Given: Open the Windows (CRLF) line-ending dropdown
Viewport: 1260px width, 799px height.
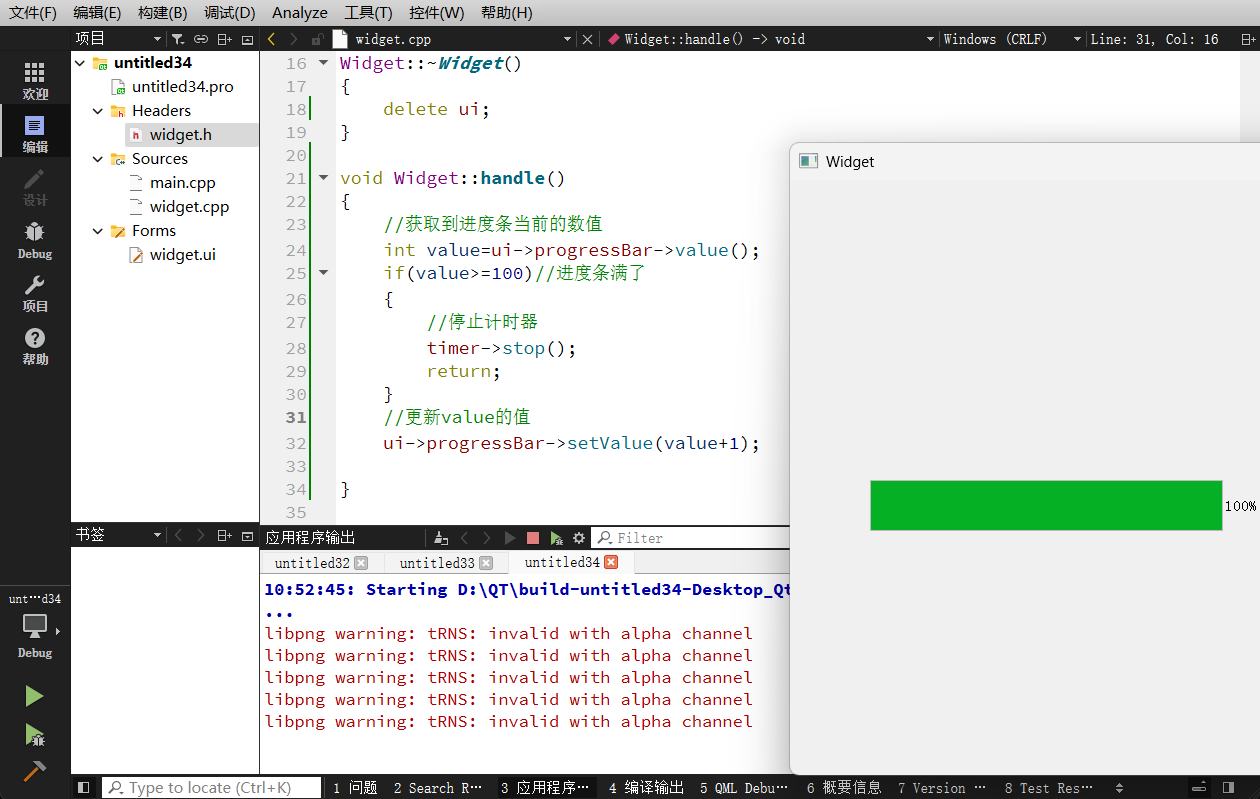Looking at the screenshot, I should (x=1012, y=39).
